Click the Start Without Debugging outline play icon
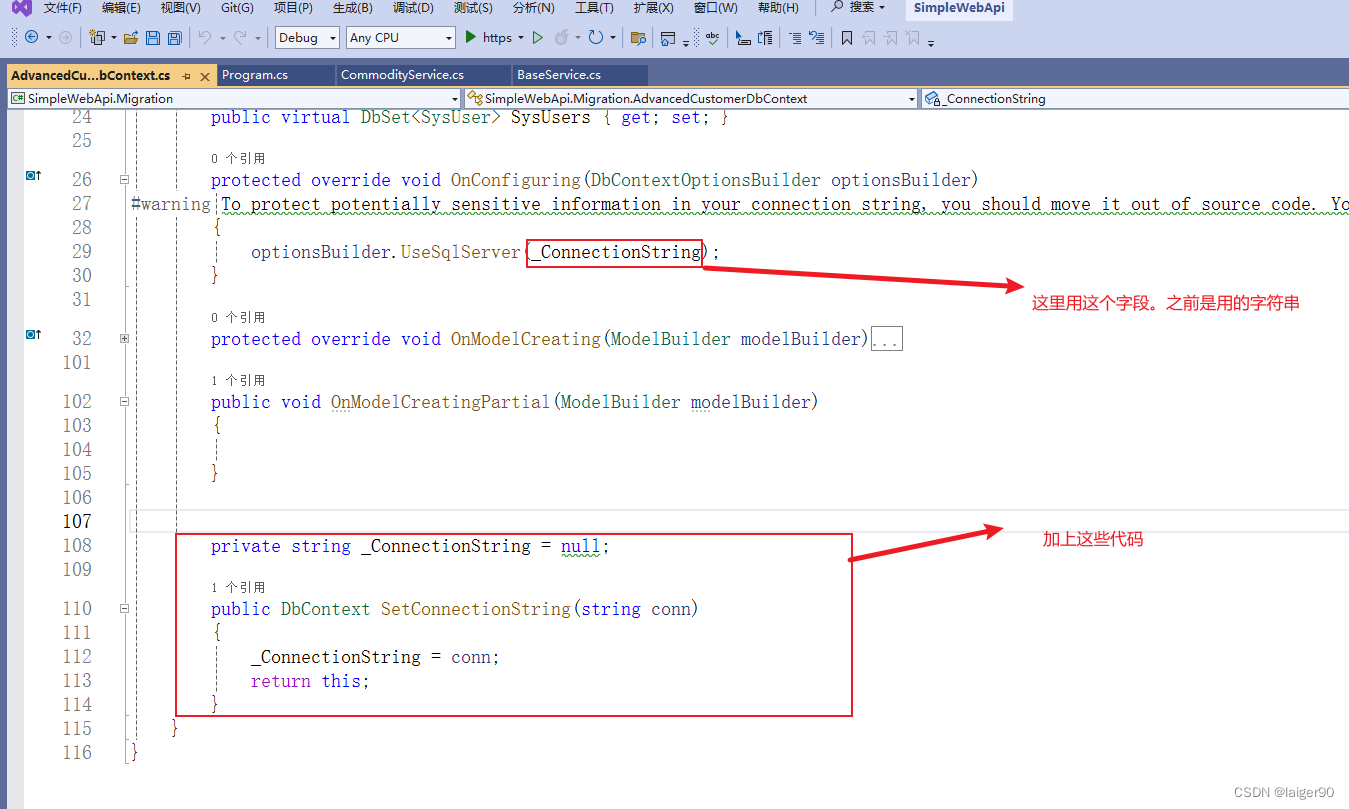This screenshot has height=809, width=1349. (537, 38)
